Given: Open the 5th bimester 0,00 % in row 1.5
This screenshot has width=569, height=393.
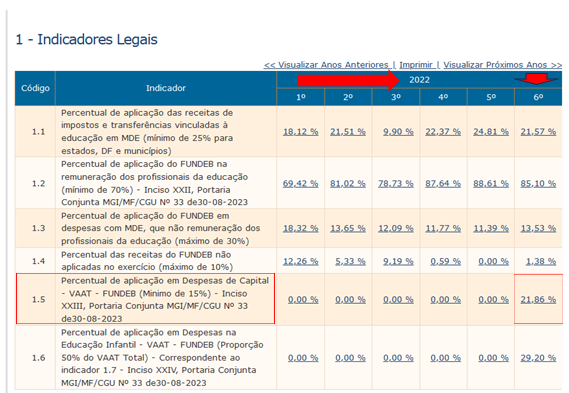Looking at the screenshot, I should click(493, 300).
